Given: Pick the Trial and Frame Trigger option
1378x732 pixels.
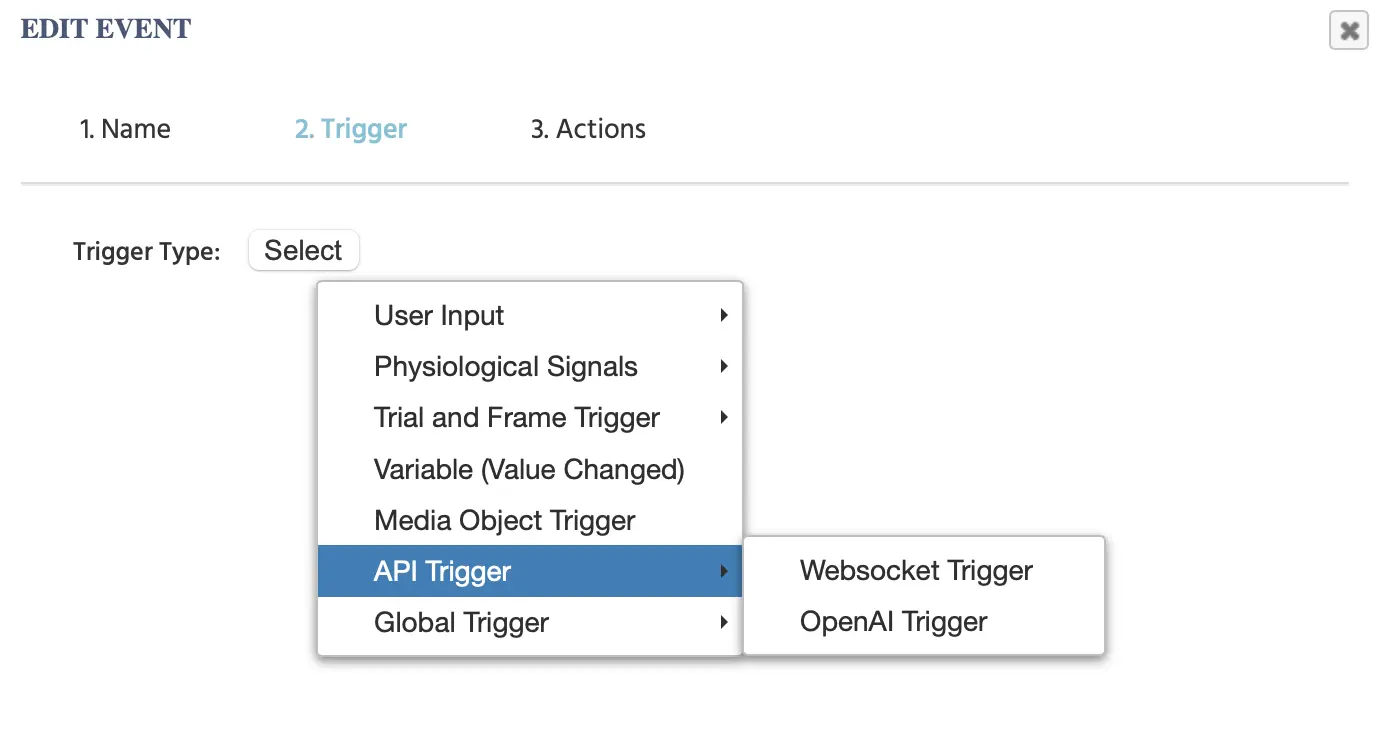Looking at the screenshot, I should tap(516, 418).
